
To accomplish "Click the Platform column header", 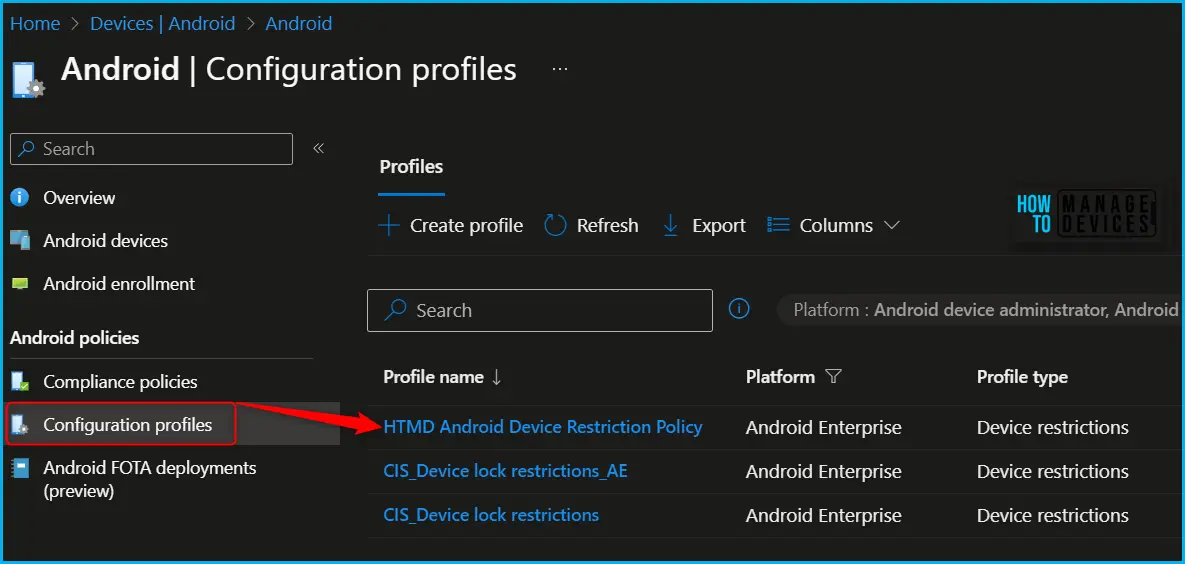I will pos(780,377).
